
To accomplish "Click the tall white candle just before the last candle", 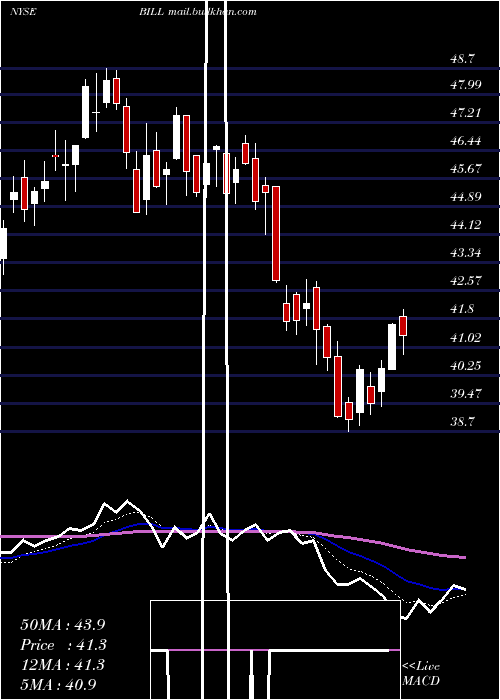I will pyautogui.click(x=392, y=347).
